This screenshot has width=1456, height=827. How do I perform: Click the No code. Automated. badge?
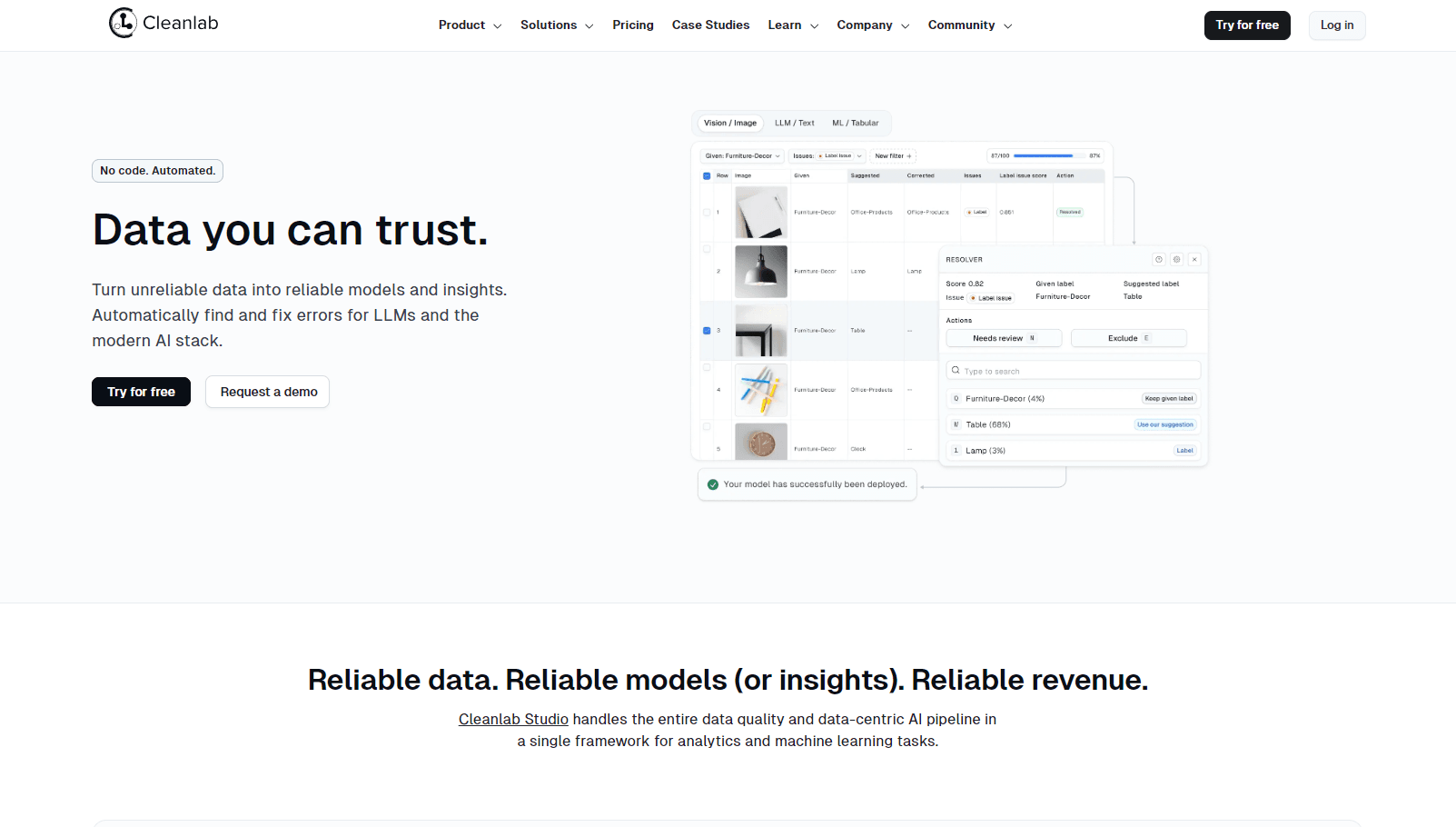pos(157,171)
